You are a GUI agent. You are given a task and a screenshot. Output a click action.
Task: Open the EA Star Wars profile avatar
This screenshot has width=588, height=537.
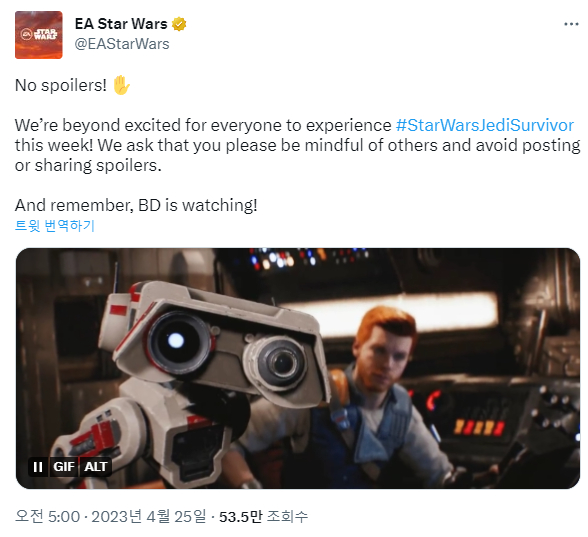39,35
